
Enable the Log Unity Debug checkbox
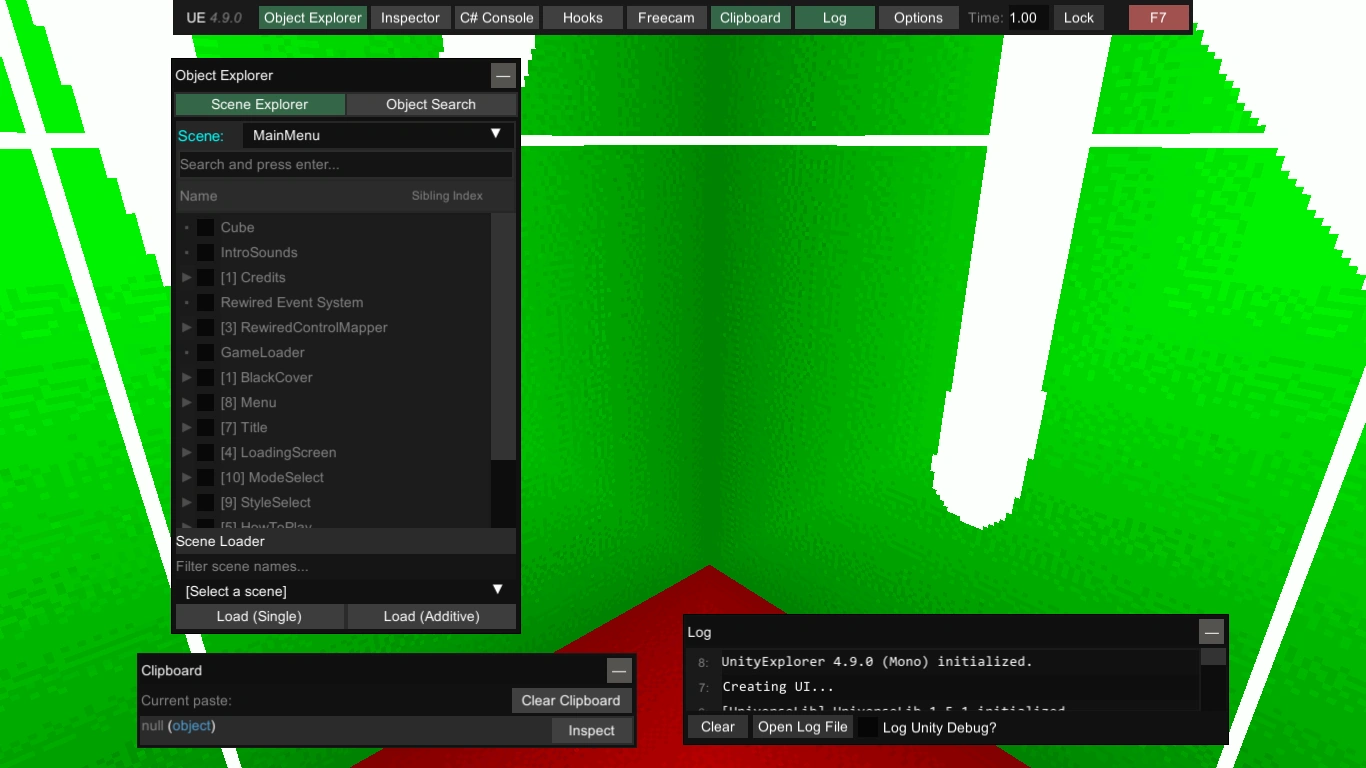867,727
